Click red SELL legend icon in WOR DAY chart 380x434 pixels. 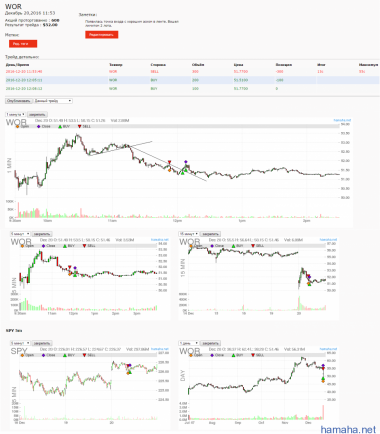(253, 355)
